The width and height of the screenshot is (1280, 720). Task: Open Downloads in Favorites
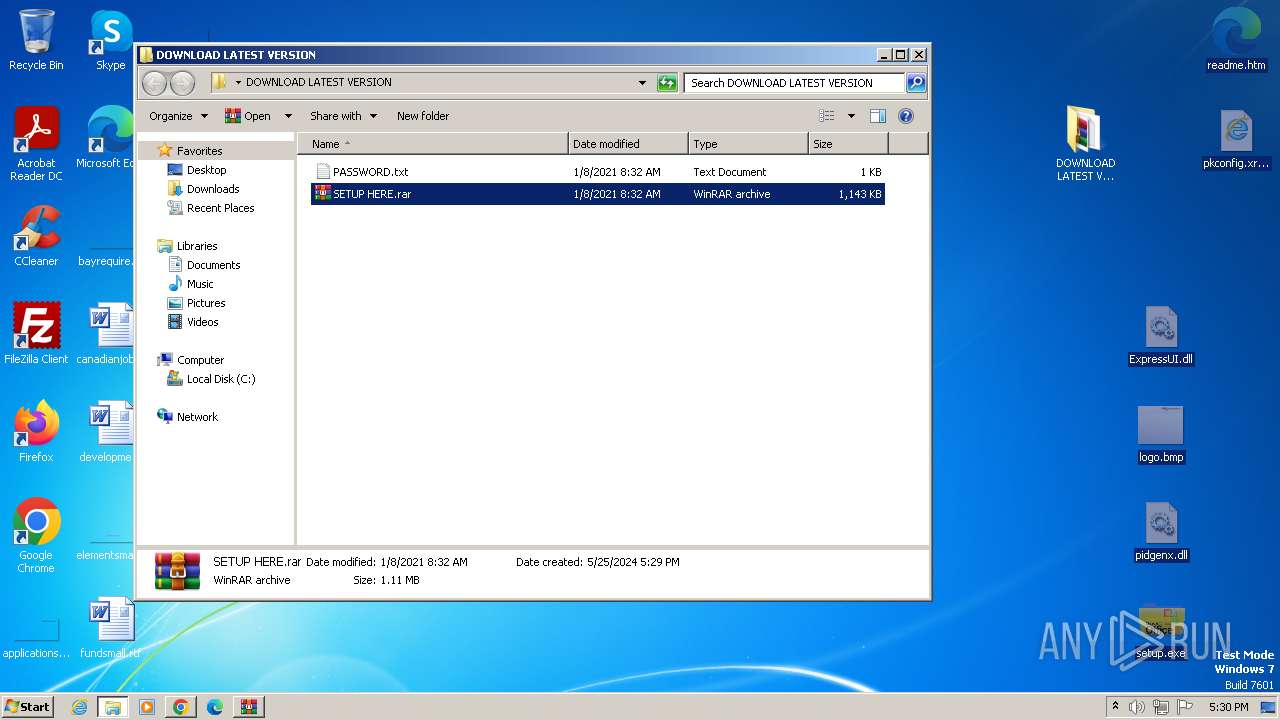point(213,189)
